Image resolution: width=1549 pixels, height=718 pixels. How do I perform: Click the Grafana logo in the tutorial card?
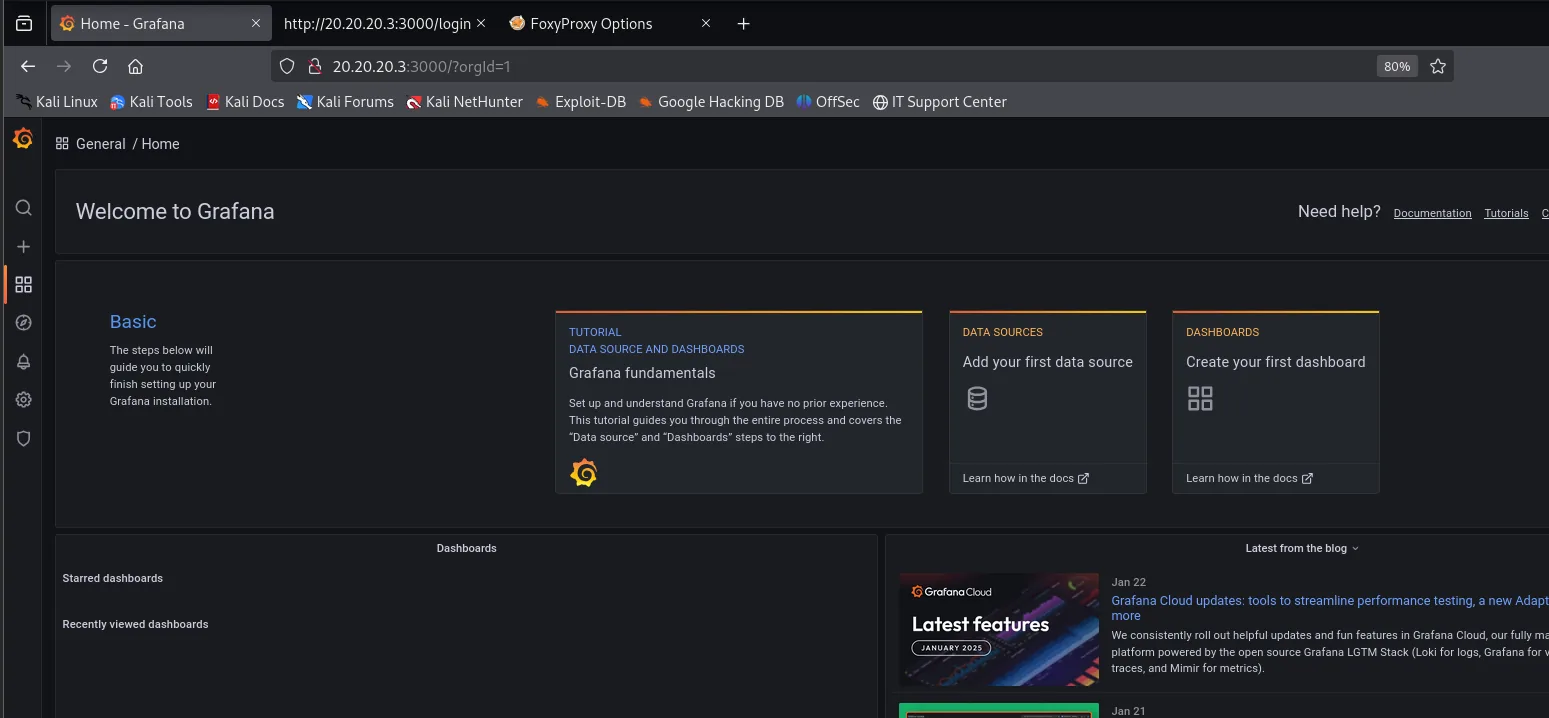583,473
